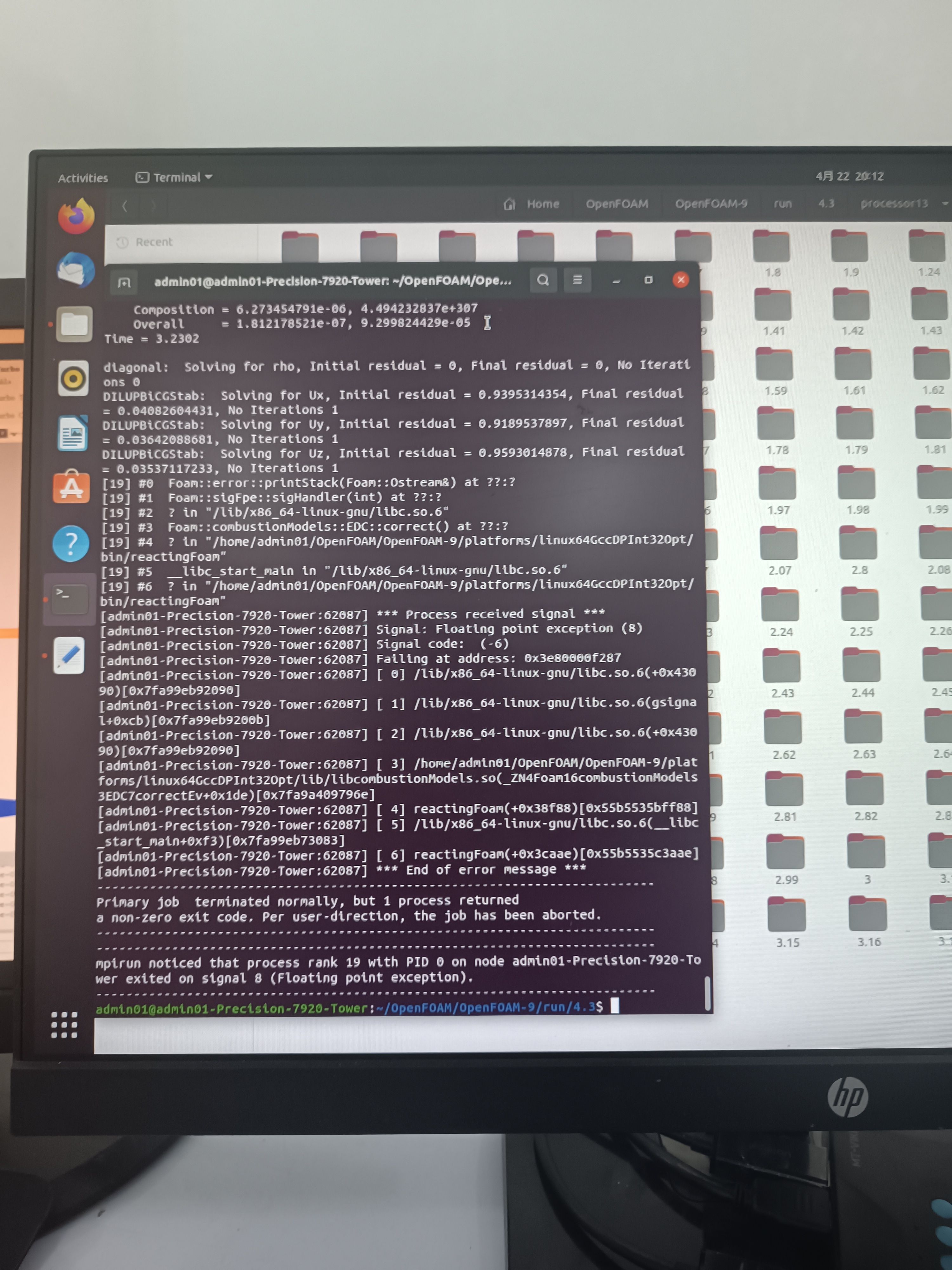This screenshot has height=1270, width=952.
Task: Select the folder named 1.41
Action: tap(773, 312)
